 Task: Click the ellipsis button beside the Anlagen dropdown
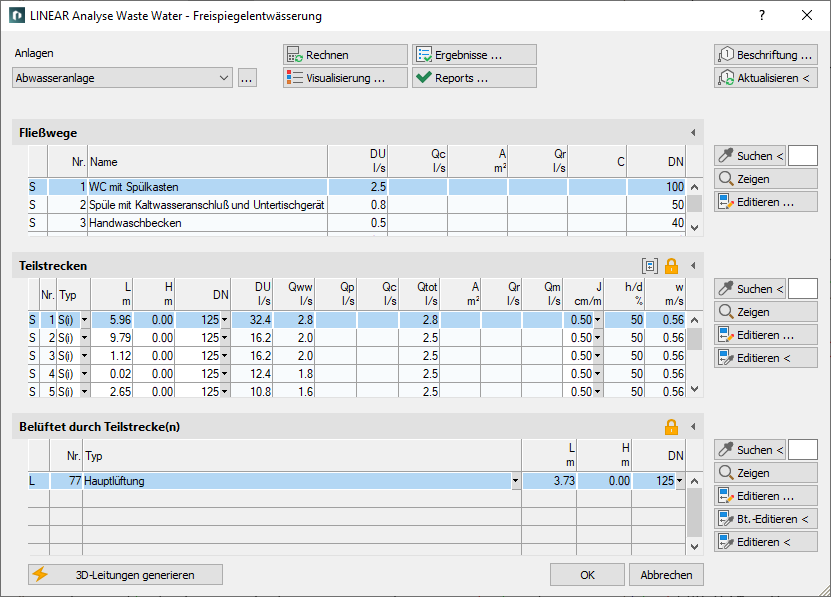pyautogui.click(x=247, y=78)
